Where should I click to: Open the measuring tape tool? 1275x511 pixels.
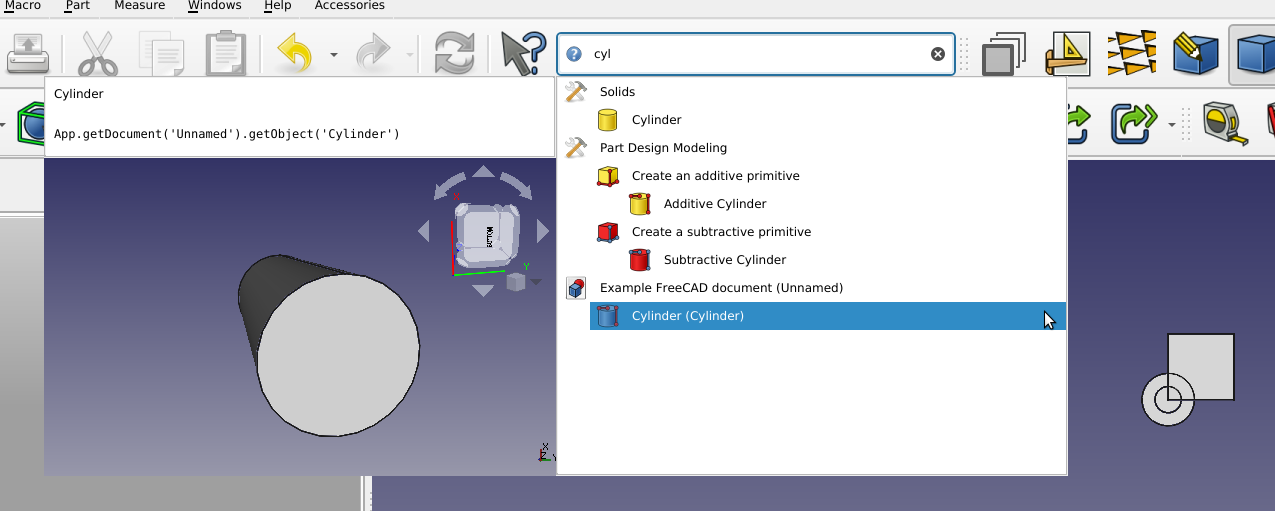pos(1225,124)
